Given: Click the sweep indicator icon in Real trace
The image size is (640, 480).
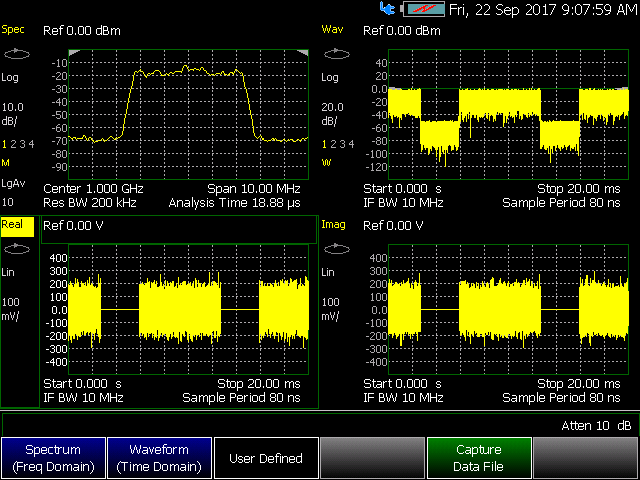Looking at the screenshot, I should click(x=17, y=249).
